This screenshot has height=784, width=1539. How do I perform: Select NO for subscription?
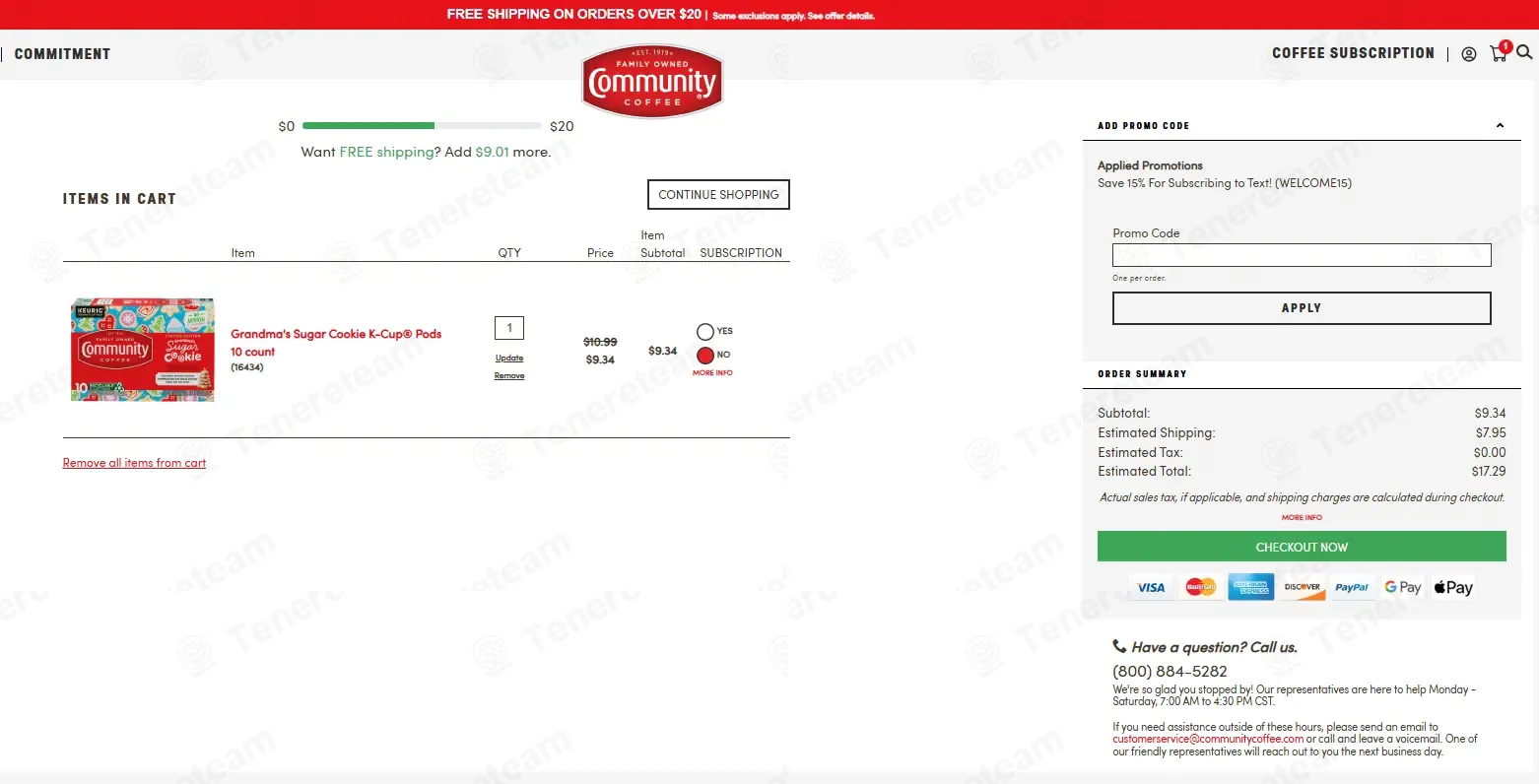704,356
